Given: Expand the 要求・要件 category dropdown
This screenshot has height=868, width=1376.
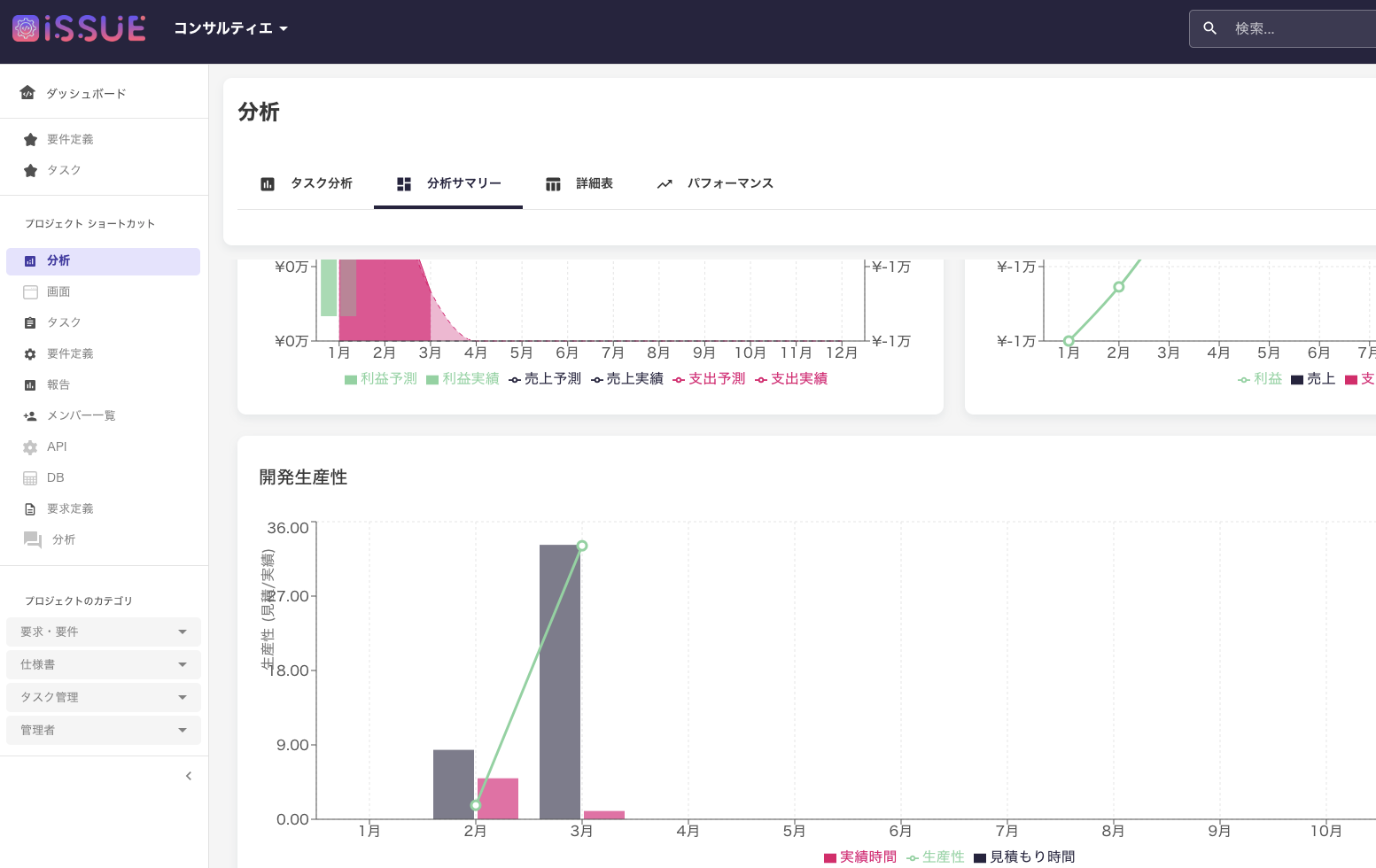Looking at the screenshot, I should 103,632.
